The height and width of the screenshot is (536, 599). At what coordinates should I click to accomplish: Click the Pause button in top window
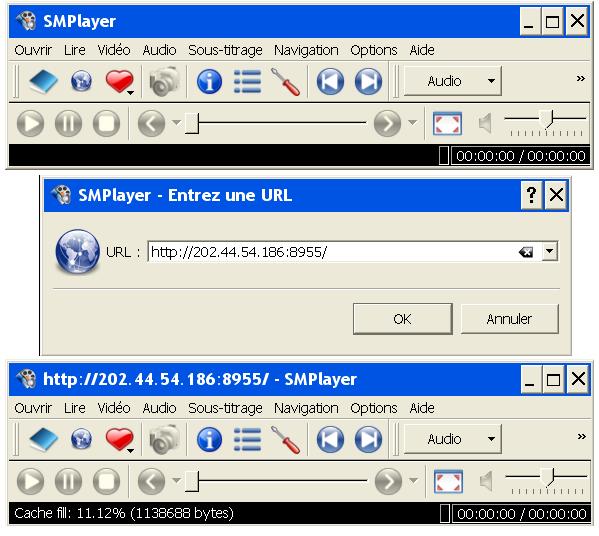(x=68, y=123)
